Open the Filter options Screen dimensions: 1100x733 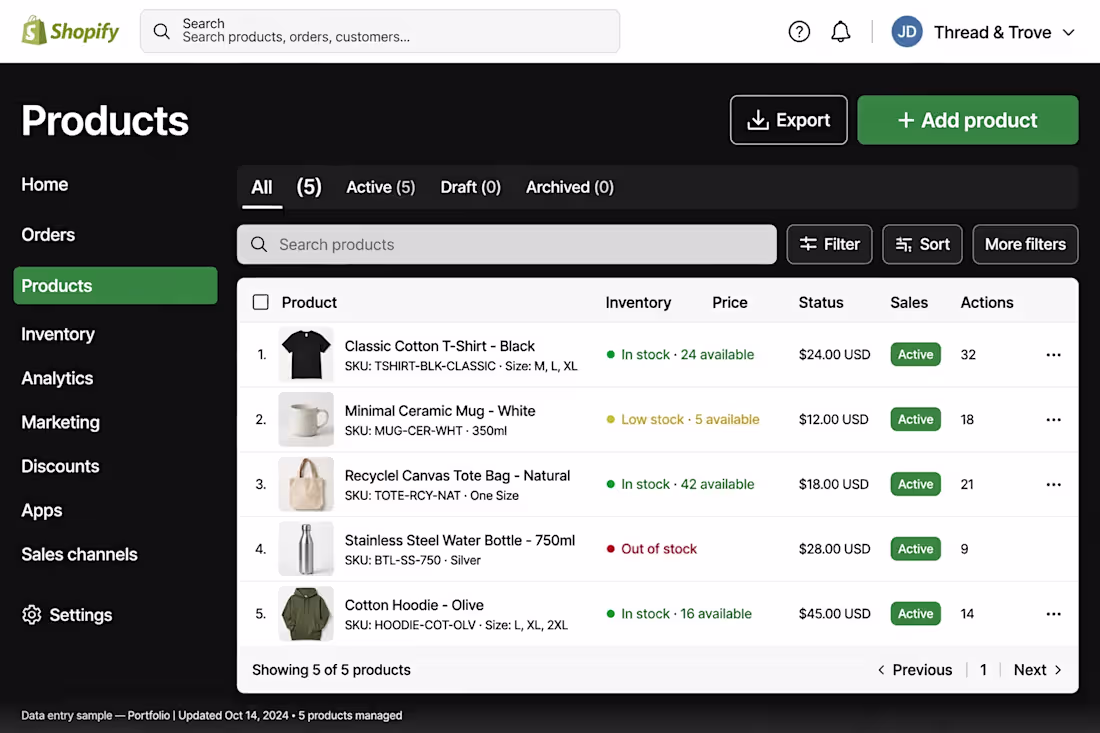click(829, 244)
